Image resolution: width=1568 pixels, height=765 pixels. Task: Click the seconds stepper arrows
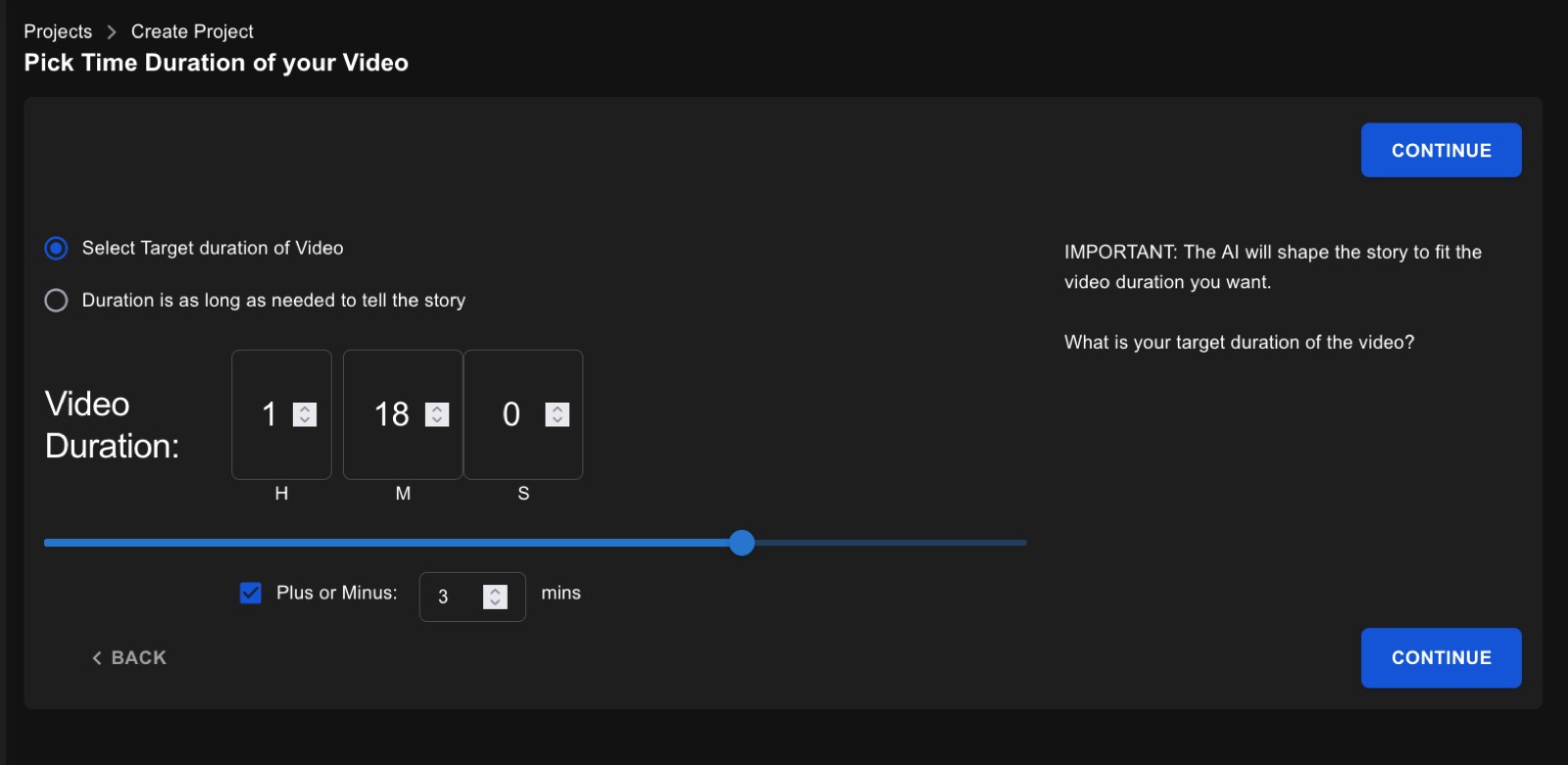coord(558,414)
